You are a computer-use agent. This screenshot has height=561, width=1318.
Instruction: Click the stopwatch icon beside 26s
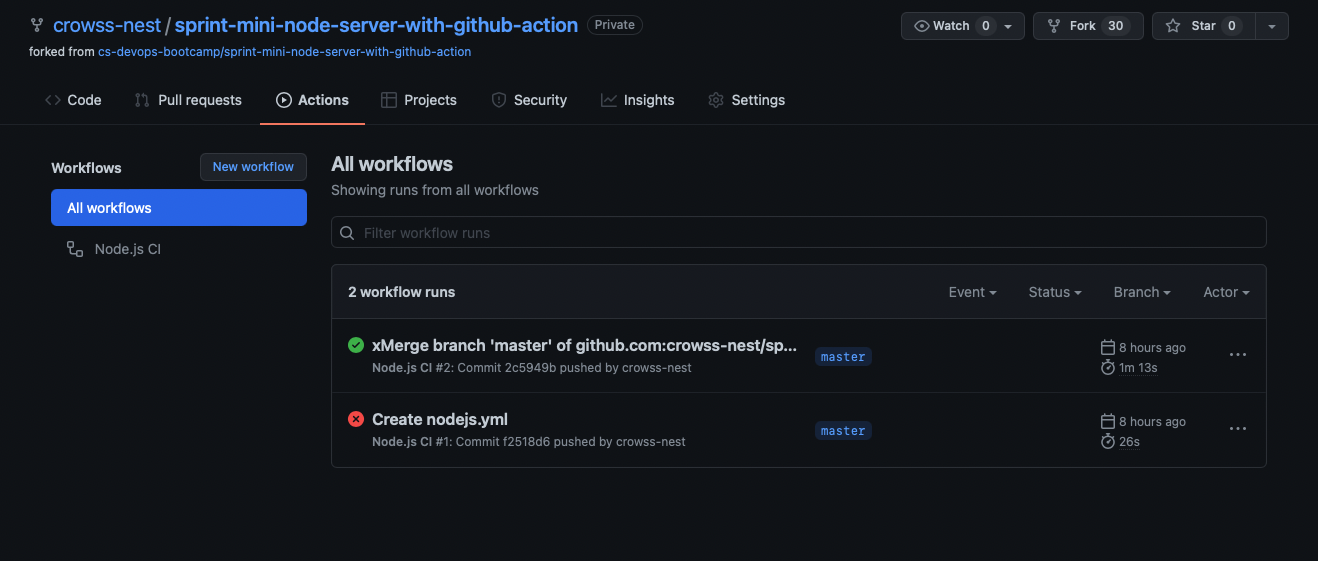pos(1107,441)
